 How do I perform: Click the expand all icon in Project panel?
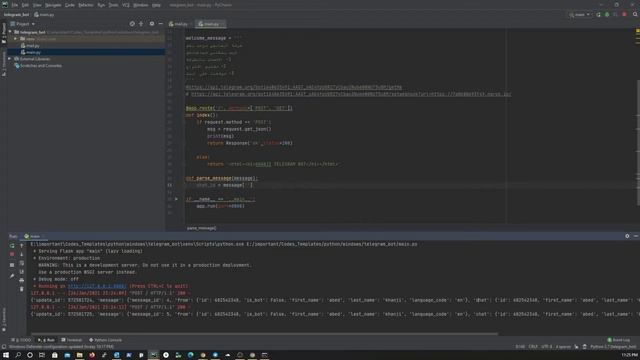[141, 24]
